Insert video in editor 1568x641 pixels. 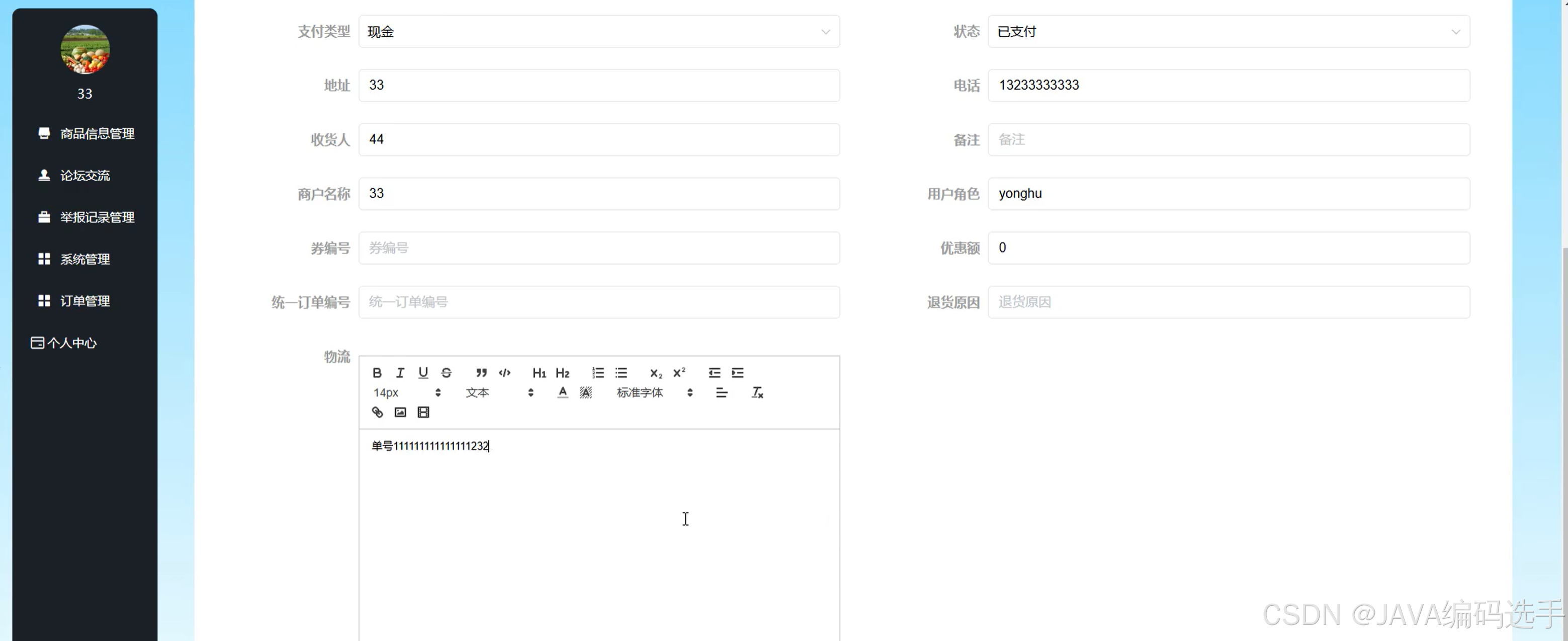pyautogui.click(x=423, y=412)
